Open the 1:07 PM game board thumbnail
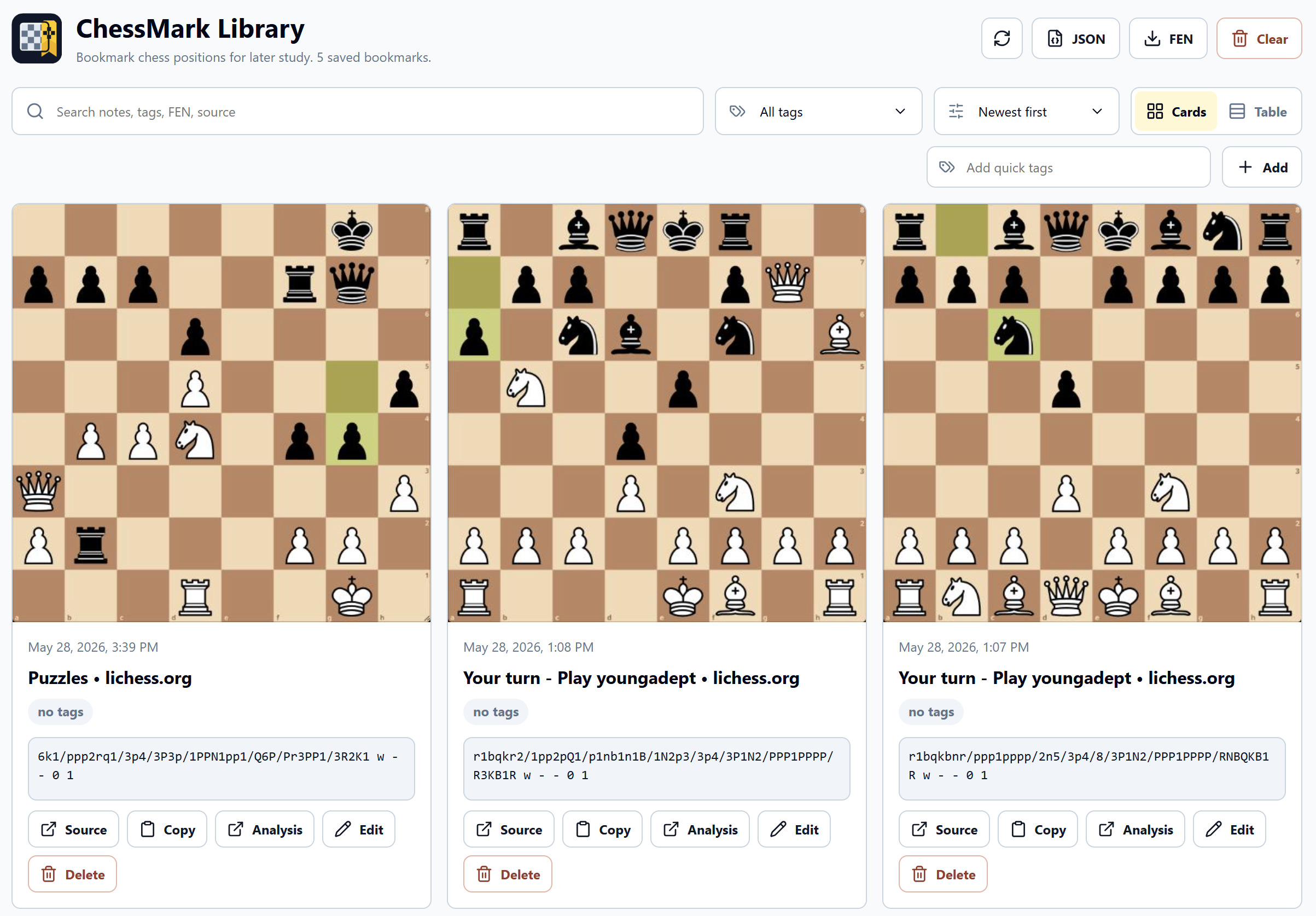 (x=1092, y=413)
